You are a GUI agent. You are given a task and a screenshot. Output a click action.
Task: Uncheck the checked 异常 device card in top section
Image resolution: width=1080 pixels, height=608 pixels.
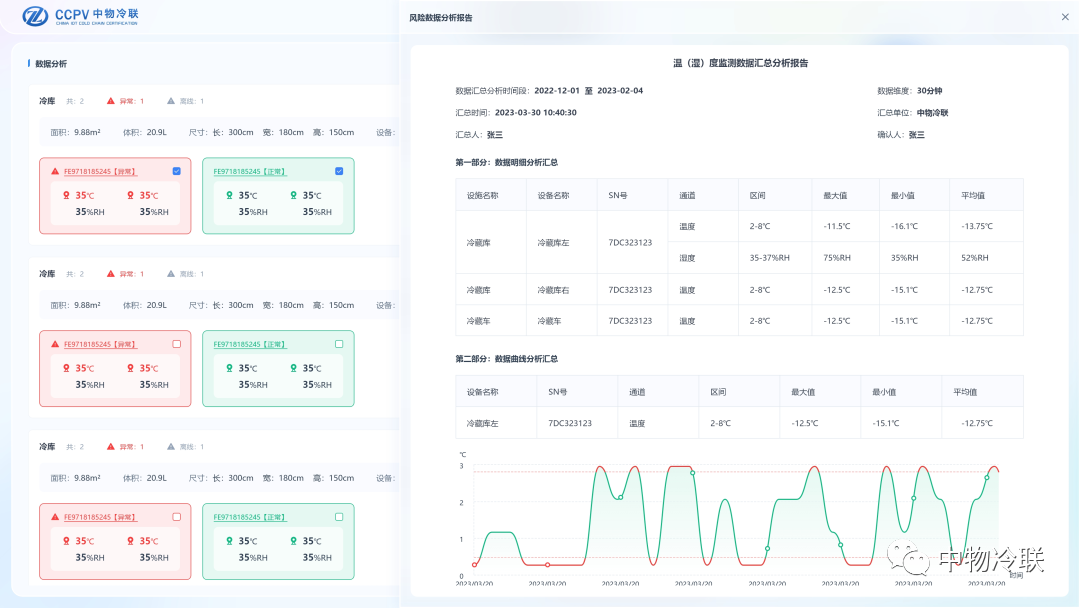tap(176, 171)
